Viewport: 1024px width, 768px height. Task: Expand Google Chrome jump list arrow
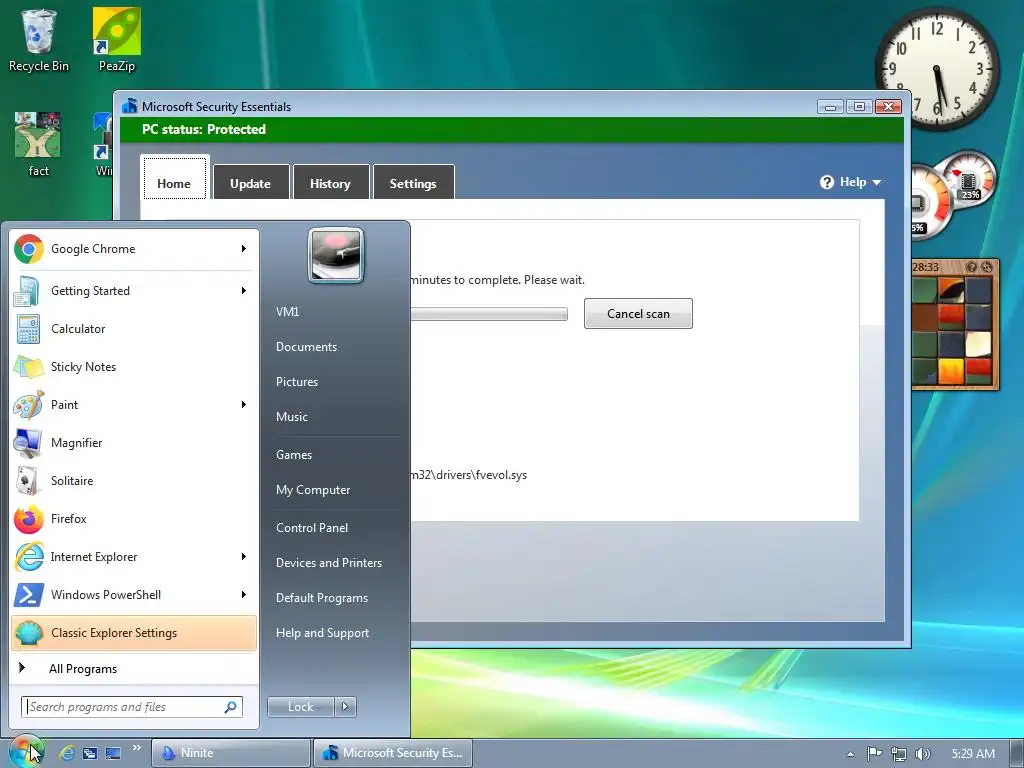(x=244, y=249)
